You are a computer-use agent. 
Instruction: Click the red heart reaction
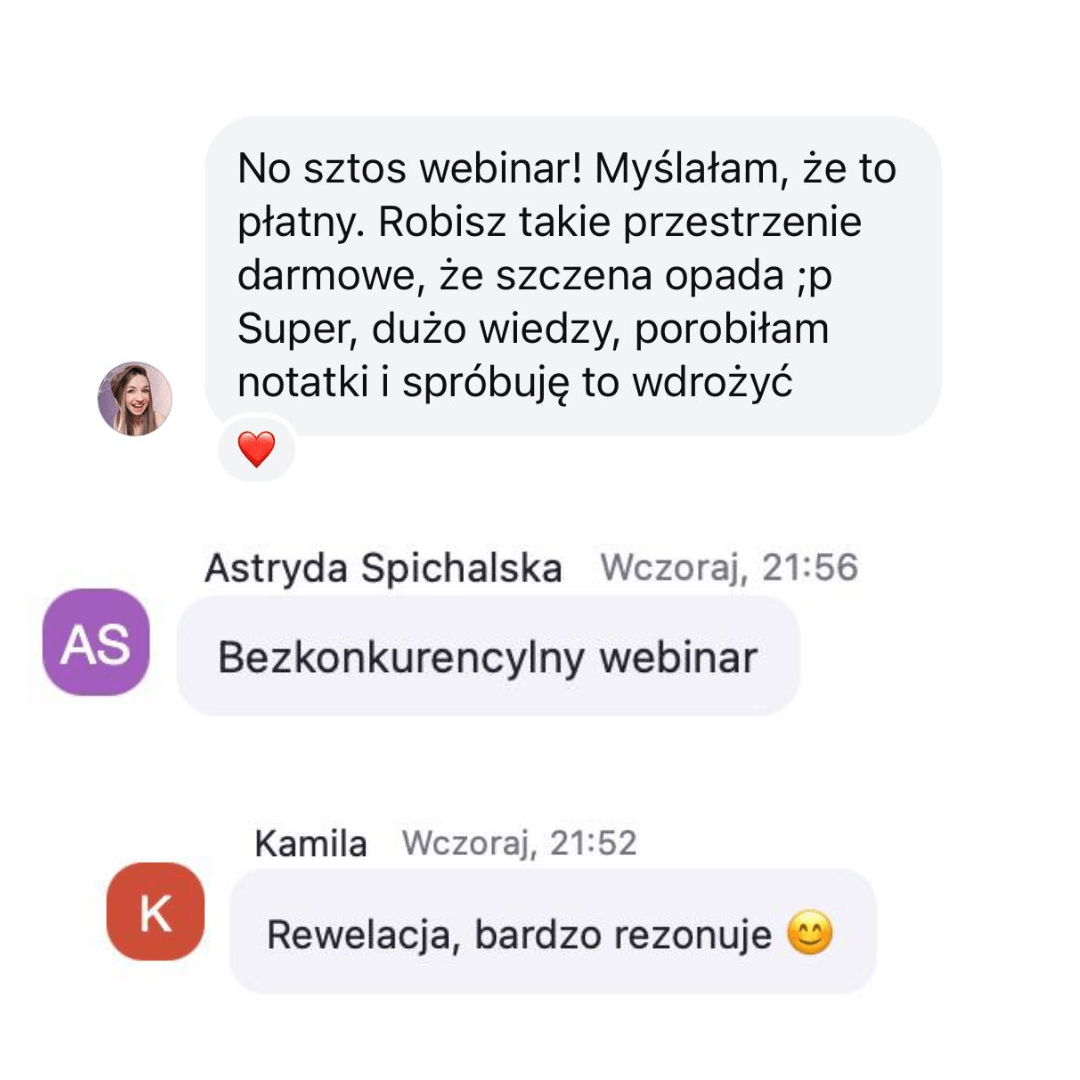[x=256, y=449]
